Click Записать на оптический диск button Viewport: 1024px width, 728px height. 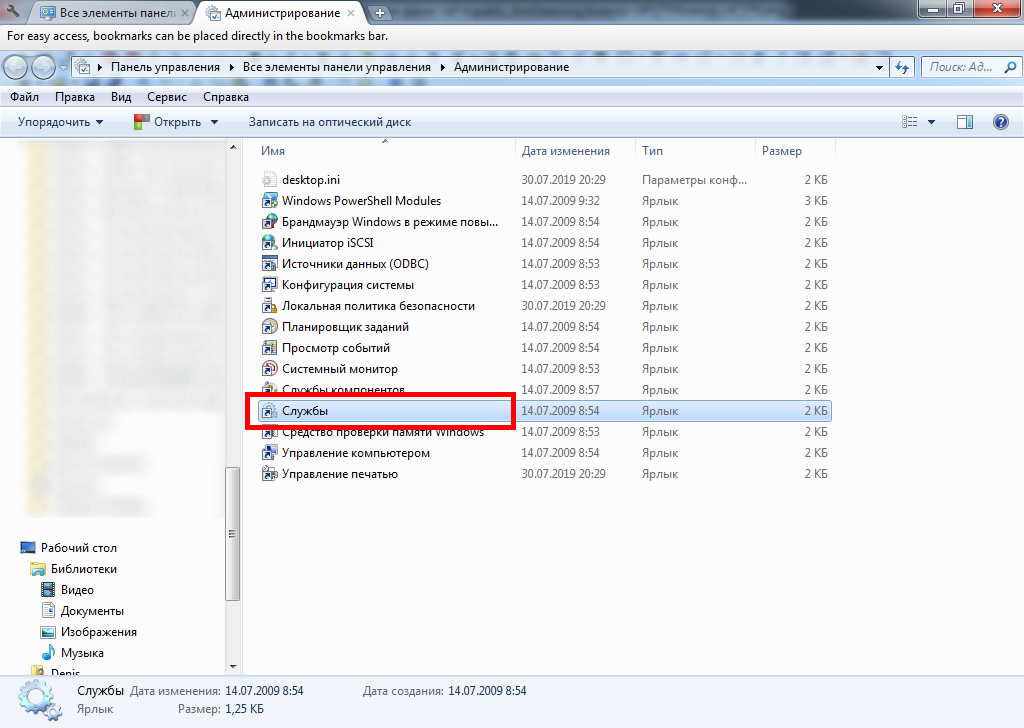click(x=329, y=122)
